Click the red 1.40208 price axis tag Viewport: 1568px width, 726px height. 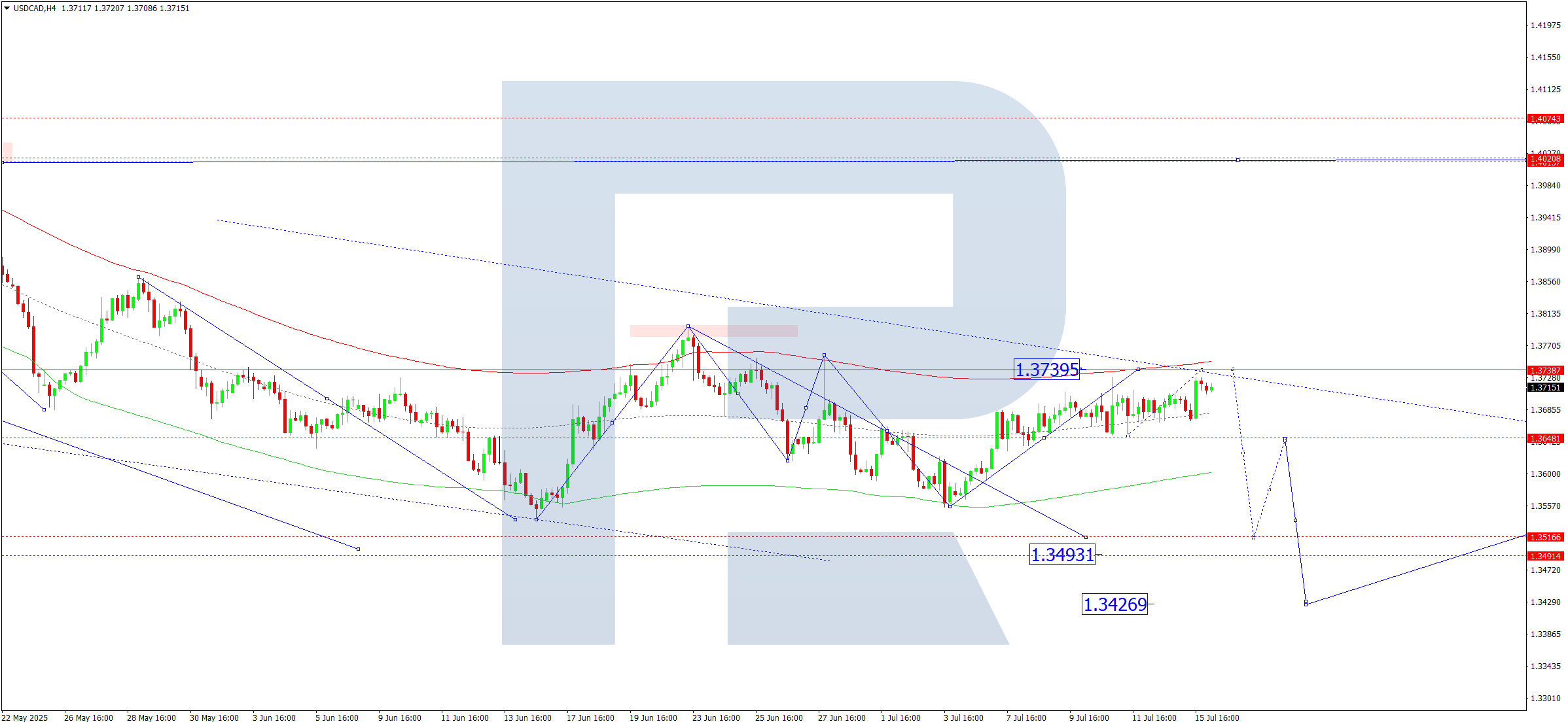click(1545, 159)
